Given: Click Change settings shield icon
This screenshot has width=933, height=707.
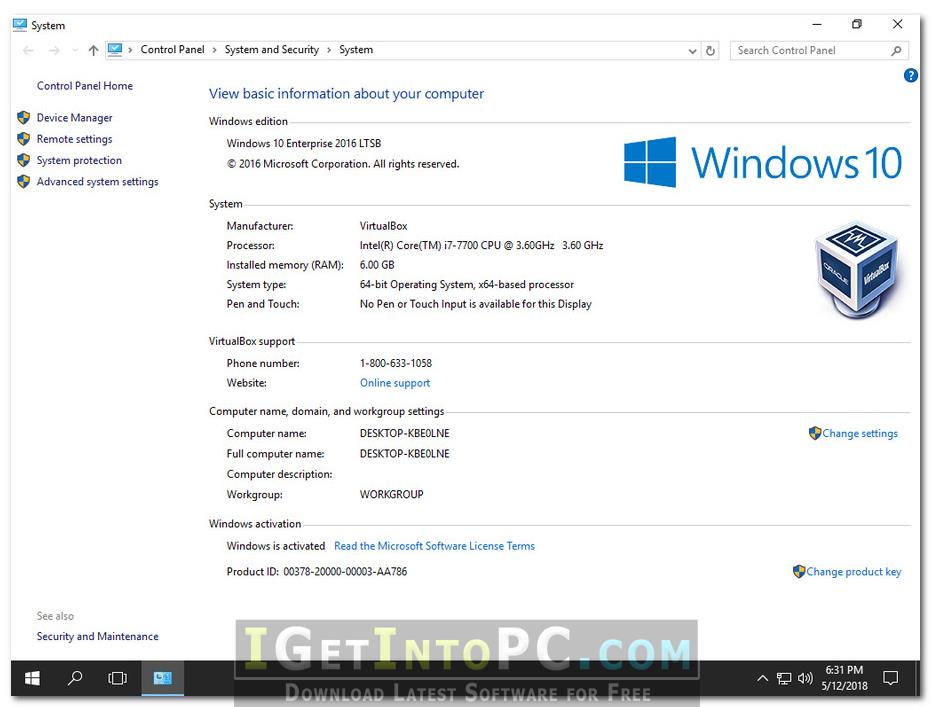Looking at the screenshot, I should pyautogui.click(x=815, y=433).
